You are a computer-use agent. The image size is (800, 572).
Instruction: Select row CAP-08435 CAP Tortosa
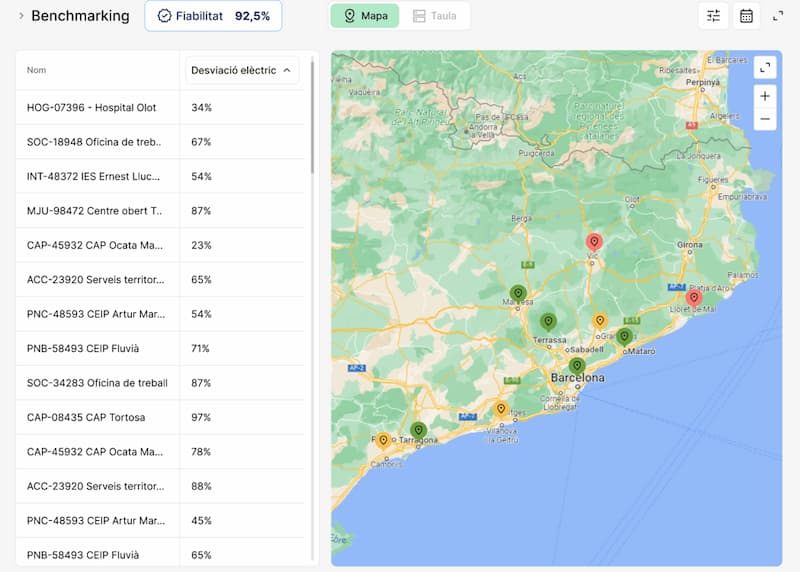[x=160, y=417]
